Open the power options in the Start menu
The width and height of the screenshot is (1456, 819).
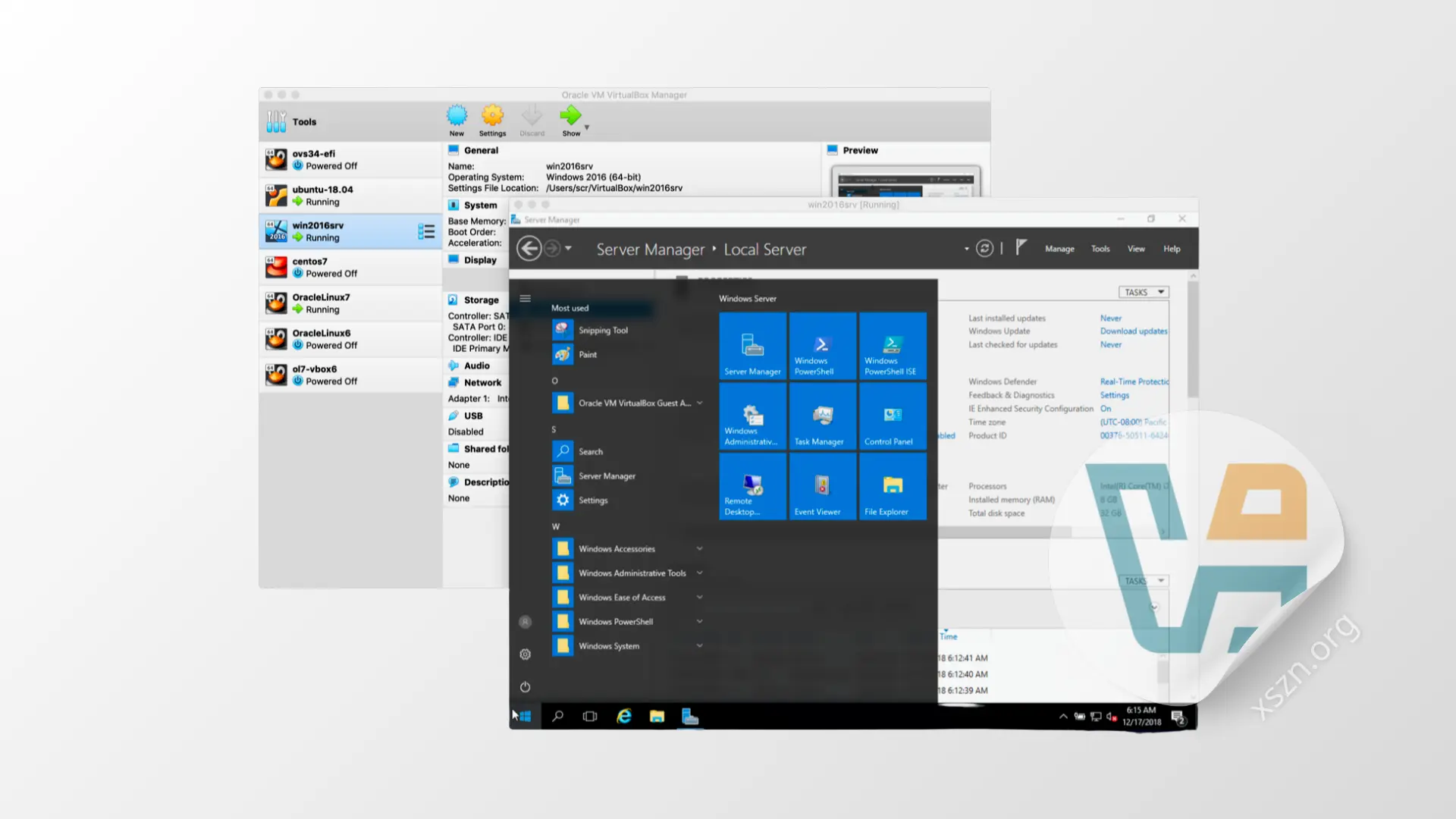(x=525, y=686)
